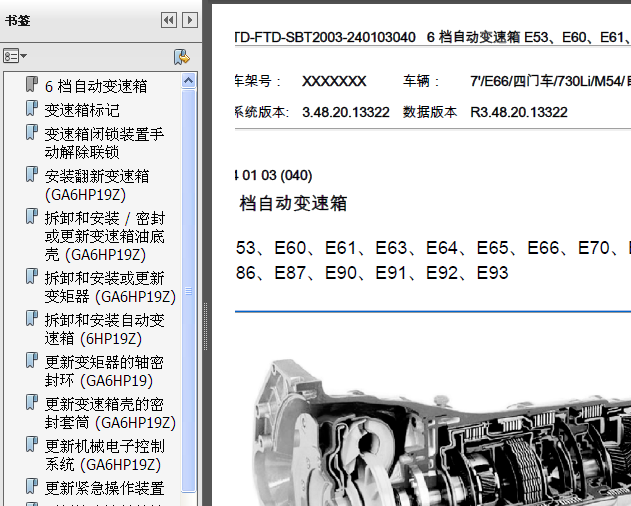The width and height of the screenshot is (631, 506).
Task: Click the model list line containing 'E60、E61、E63'
Action: [433, 248]
